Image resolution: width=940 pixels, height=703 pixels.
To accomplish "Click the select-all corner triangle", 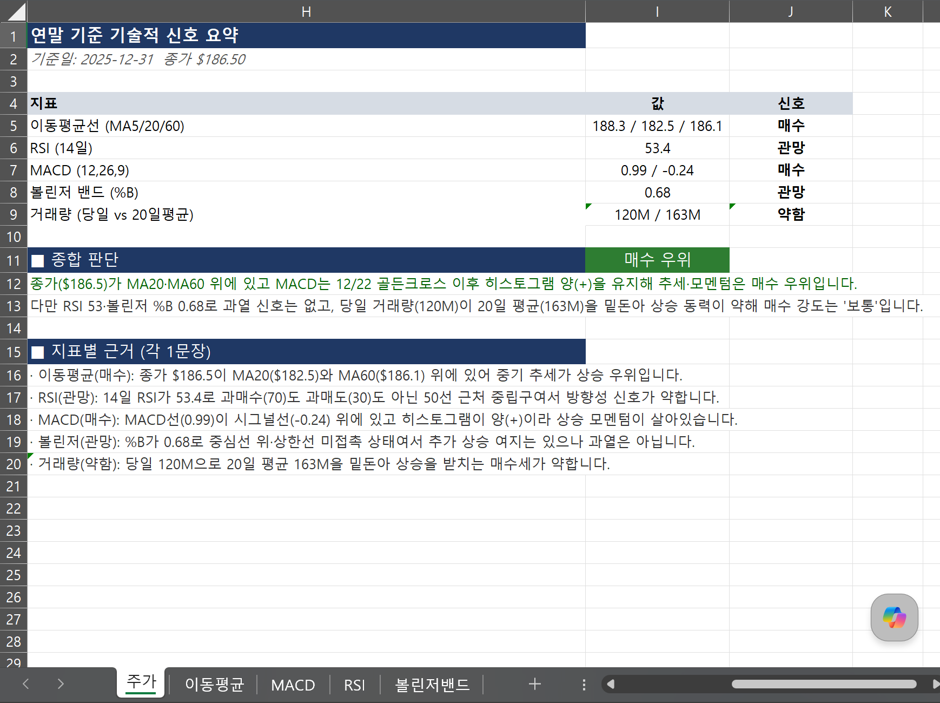I will pos(14,11).
